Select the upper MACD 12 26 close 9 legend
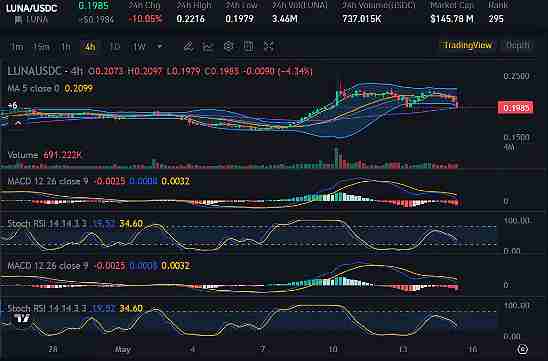 click(x=48, y=181)
